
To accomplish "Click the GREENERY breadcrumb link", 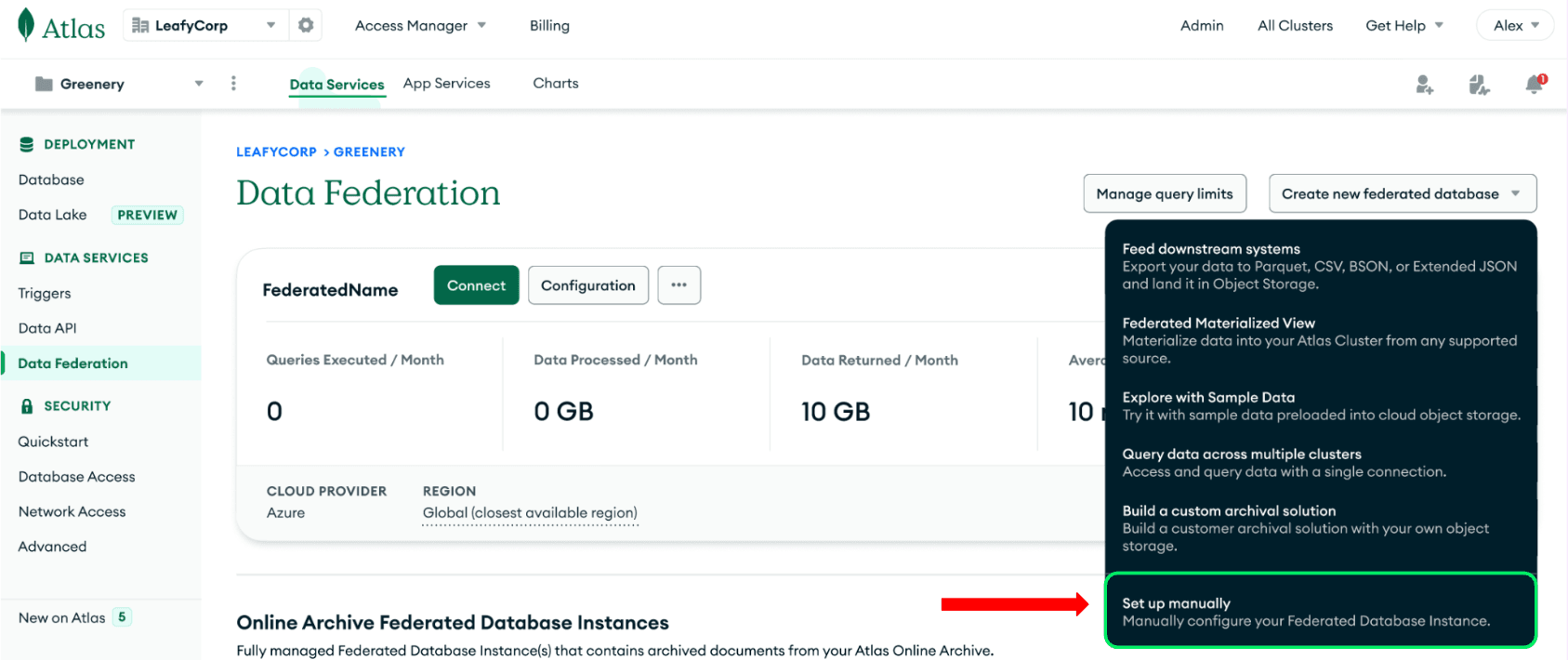I will point(369,152).
